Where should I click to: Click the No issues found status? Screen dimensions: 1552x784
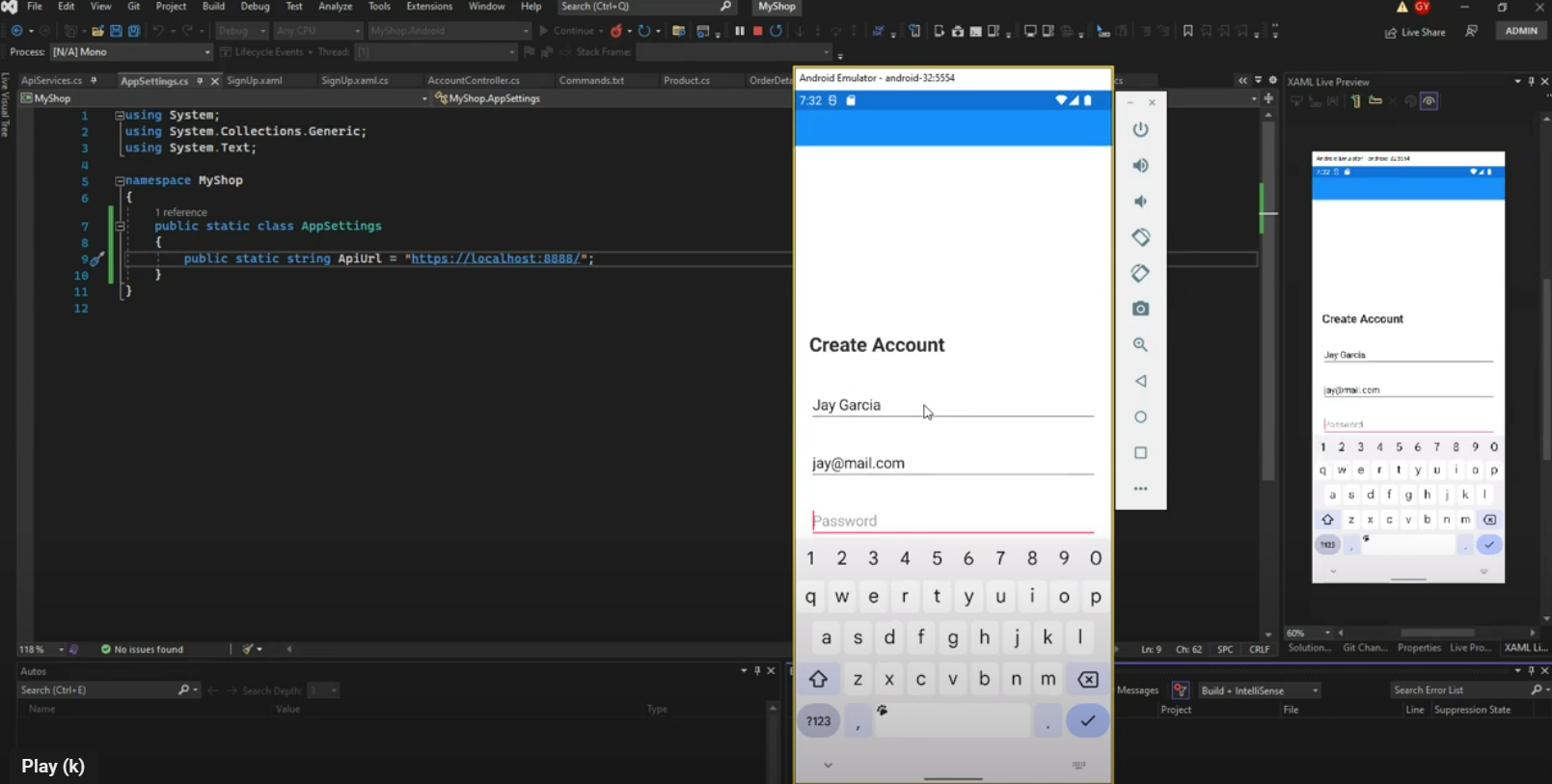[x=142, y=649]
